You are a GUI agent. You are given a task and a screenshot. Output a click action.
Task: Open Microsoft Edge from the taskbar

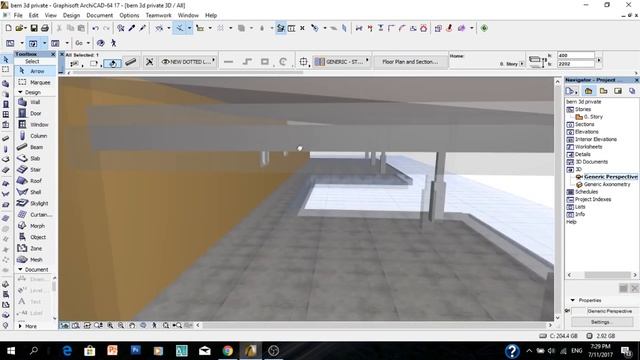pyautogui.click(x=67, y=351)
